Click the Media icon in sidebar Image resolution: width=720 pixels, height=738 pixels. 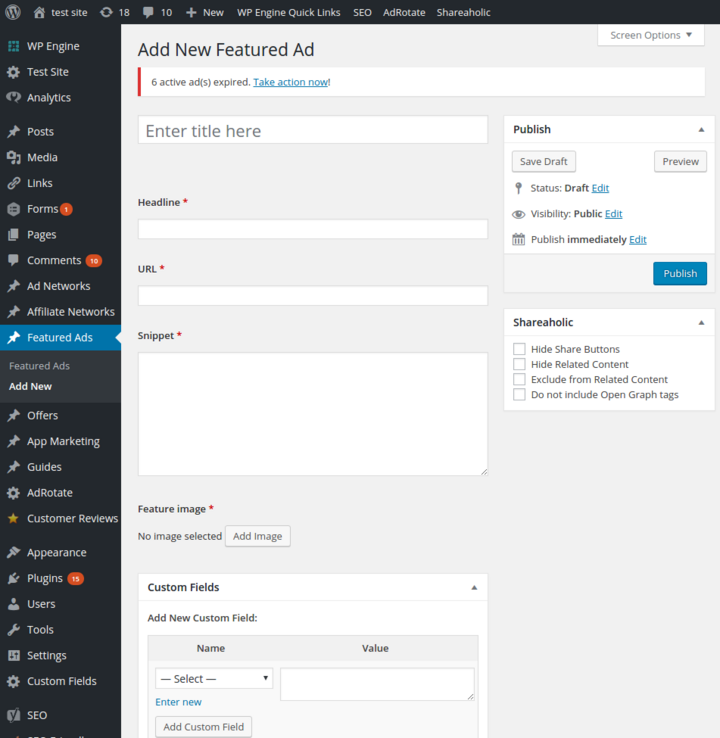pyautogui.click(x=13, y=158)
